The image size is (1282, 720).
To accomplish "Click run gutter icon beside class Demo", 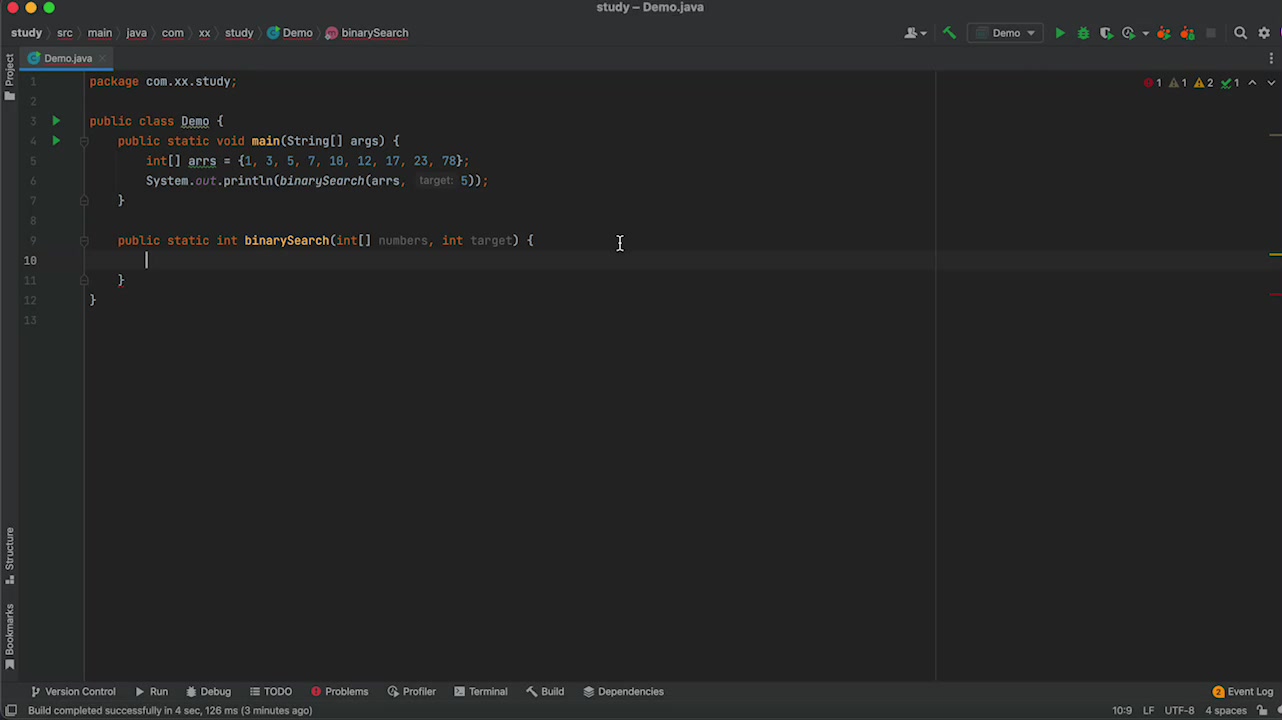I will [x=56, y=121].
